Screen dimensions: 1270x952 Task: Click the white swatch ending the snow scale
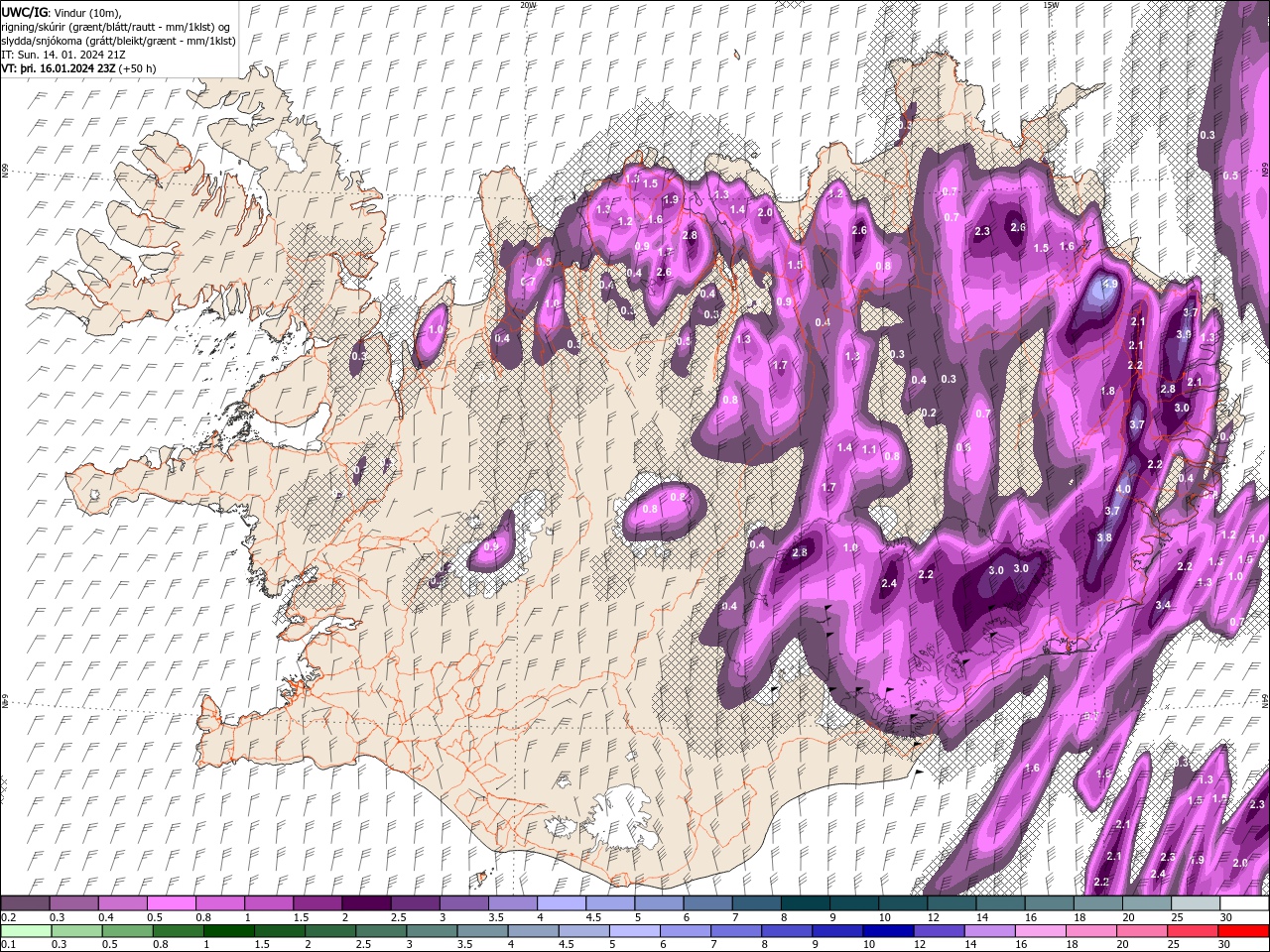(x=1243, y=903)
